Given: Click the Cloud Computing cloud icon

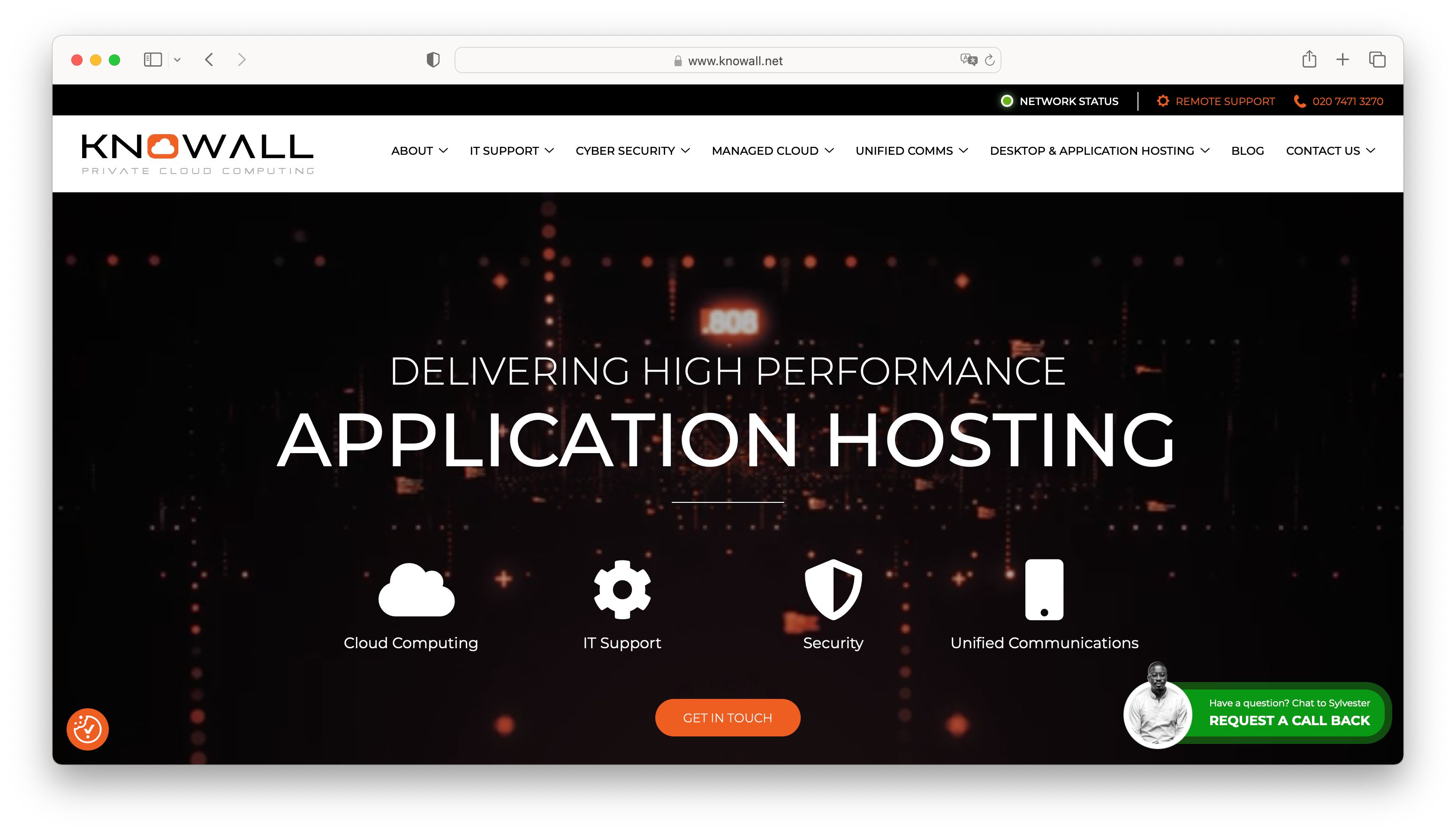Looking at the screenshot, I should [x=417, y=590].
